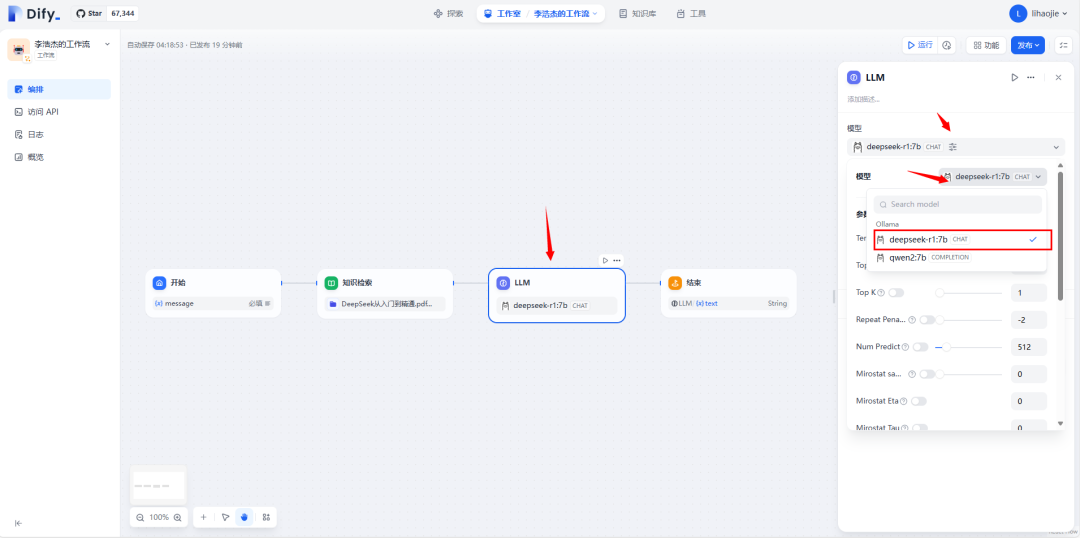Open 概览 (Overview) in the sidebar
The image size is (1080, 538).
coord(59,157)
